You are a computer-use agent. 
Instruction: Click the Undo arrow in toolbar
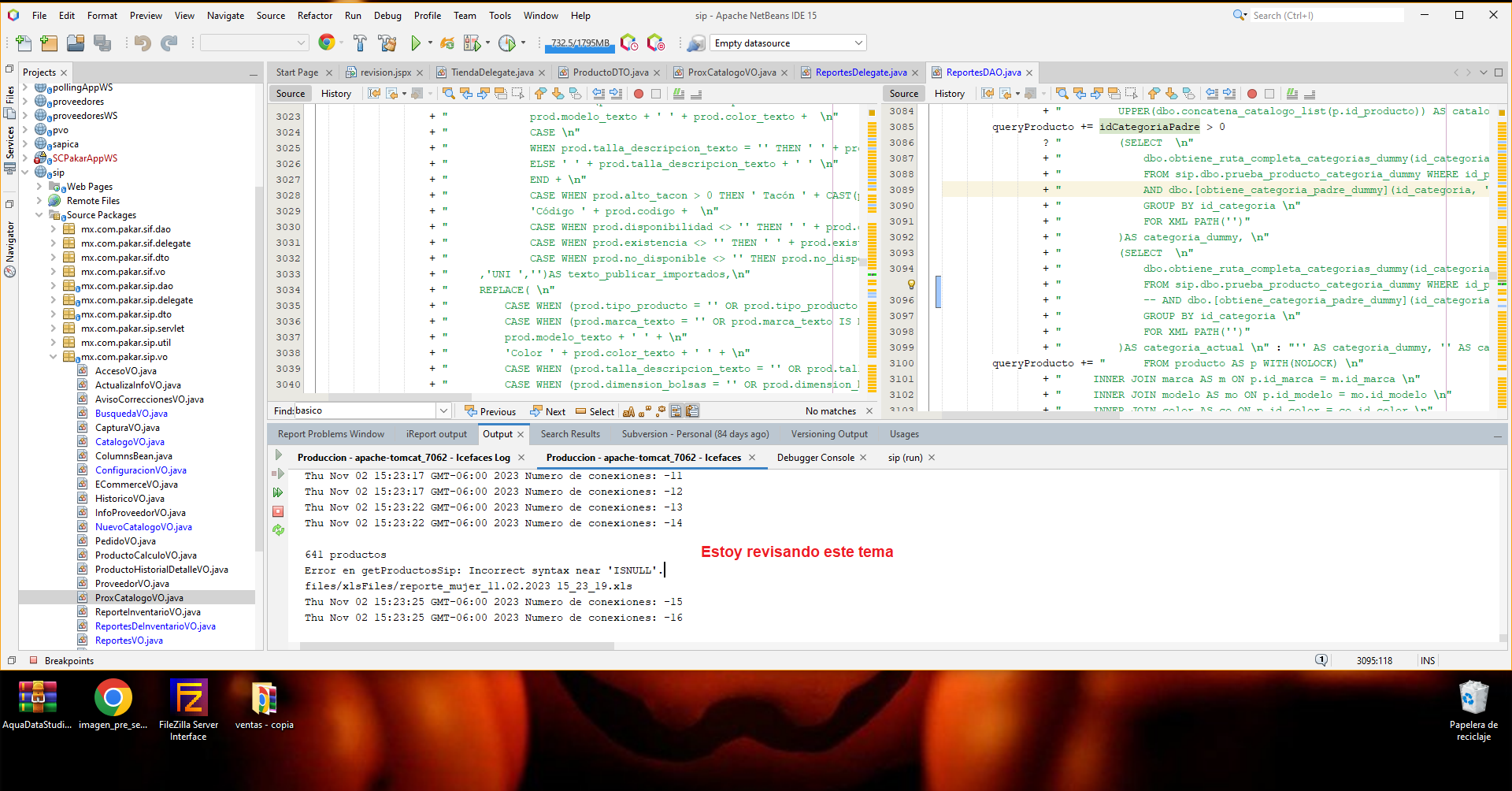click(x=143, y=43)
